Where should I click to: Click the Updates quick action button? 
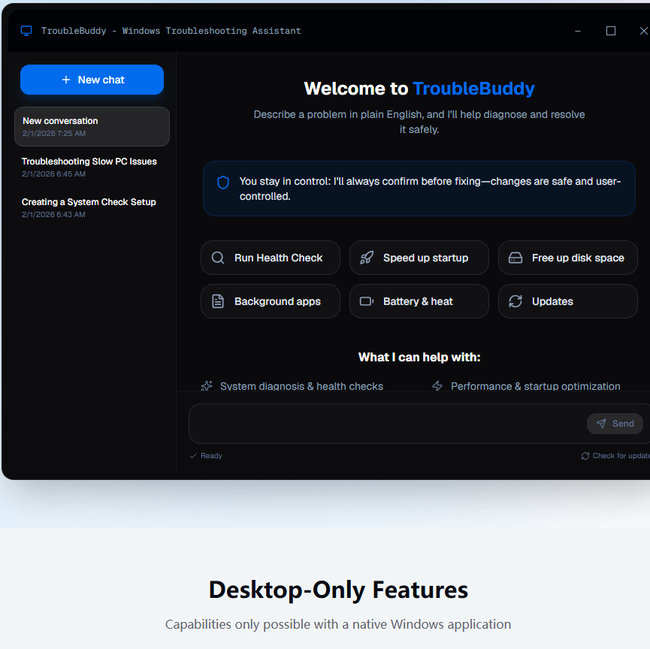tap(568, 301)
